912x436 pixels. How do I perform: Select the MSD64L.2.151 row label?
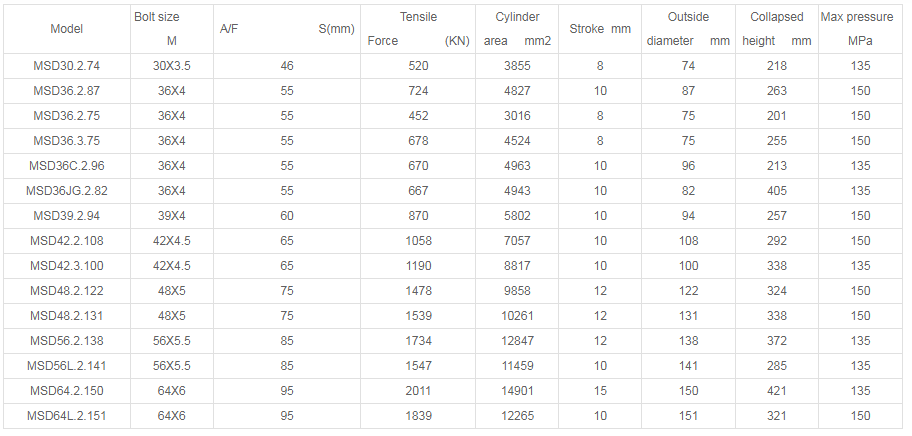[67, 415]
